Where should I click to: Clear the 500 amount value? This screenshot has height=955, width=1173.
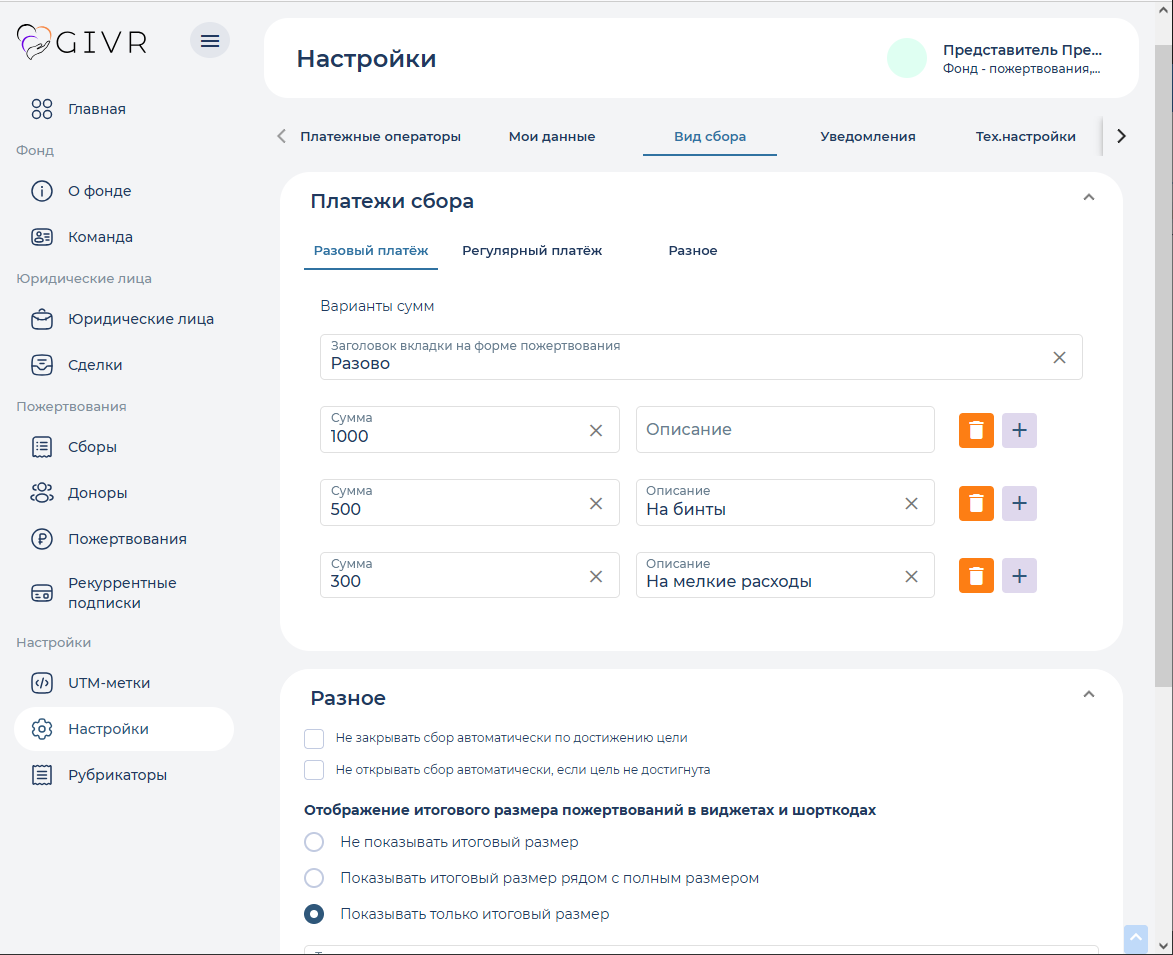tap(595, 503)
